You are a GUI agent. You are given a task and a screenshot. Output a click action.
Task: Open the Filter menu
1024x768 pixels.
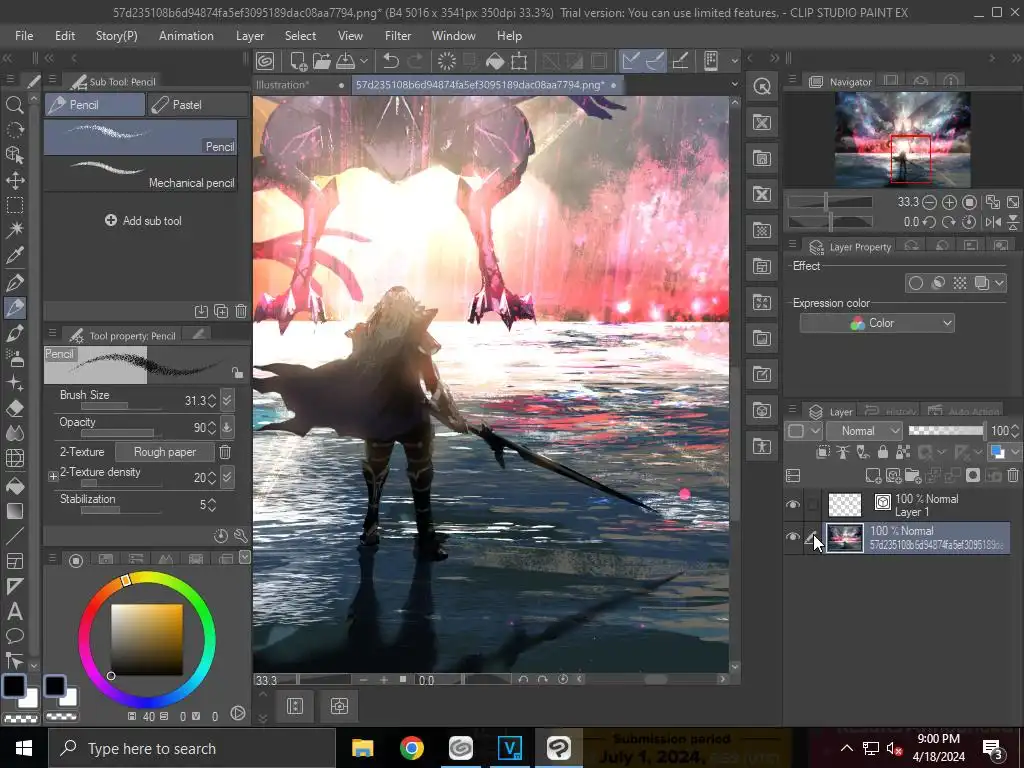point(398,36)
